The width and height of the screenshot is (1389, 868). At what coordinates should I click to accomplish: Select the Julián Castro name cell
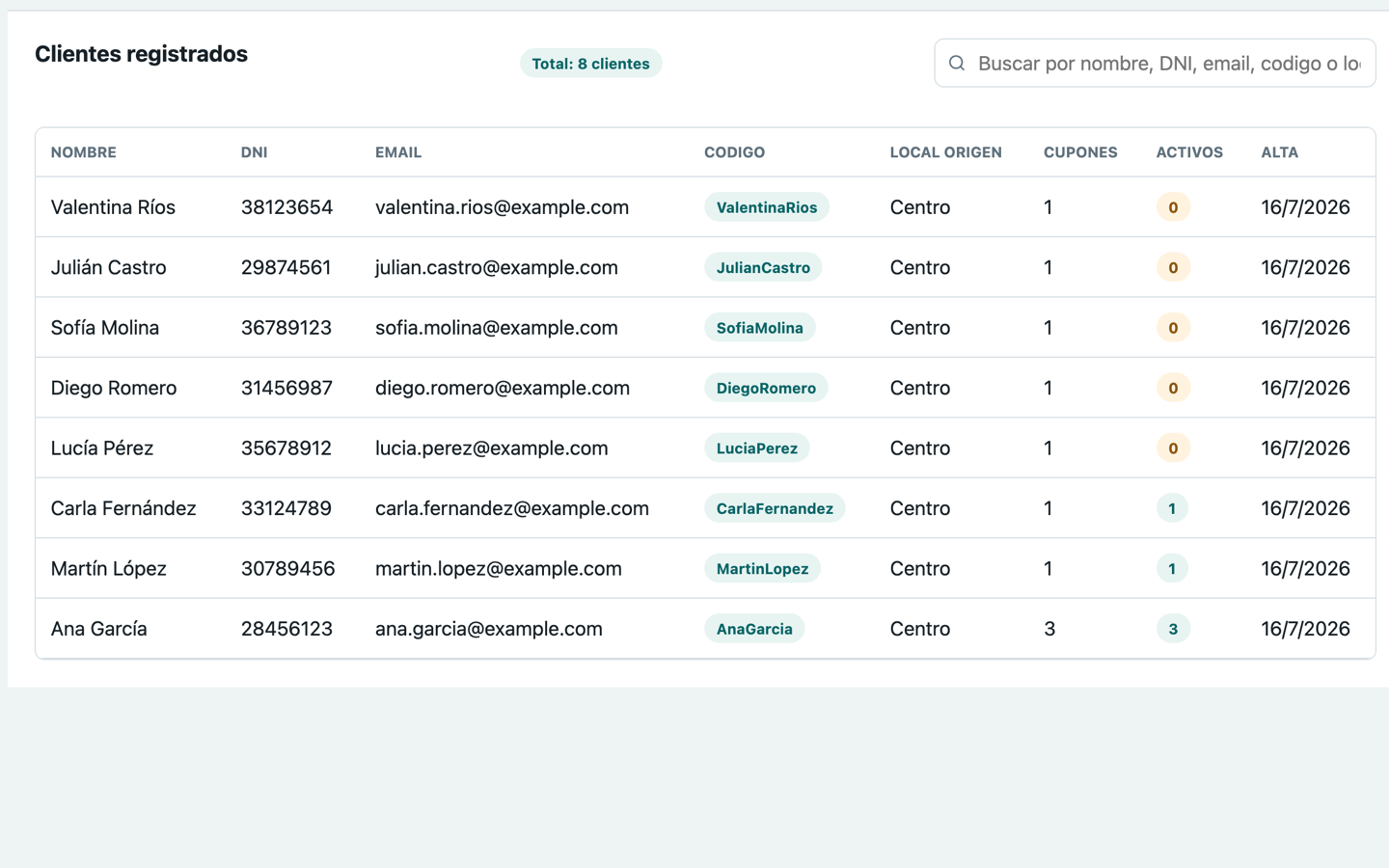pyautogui.click(x=108, y=267)
